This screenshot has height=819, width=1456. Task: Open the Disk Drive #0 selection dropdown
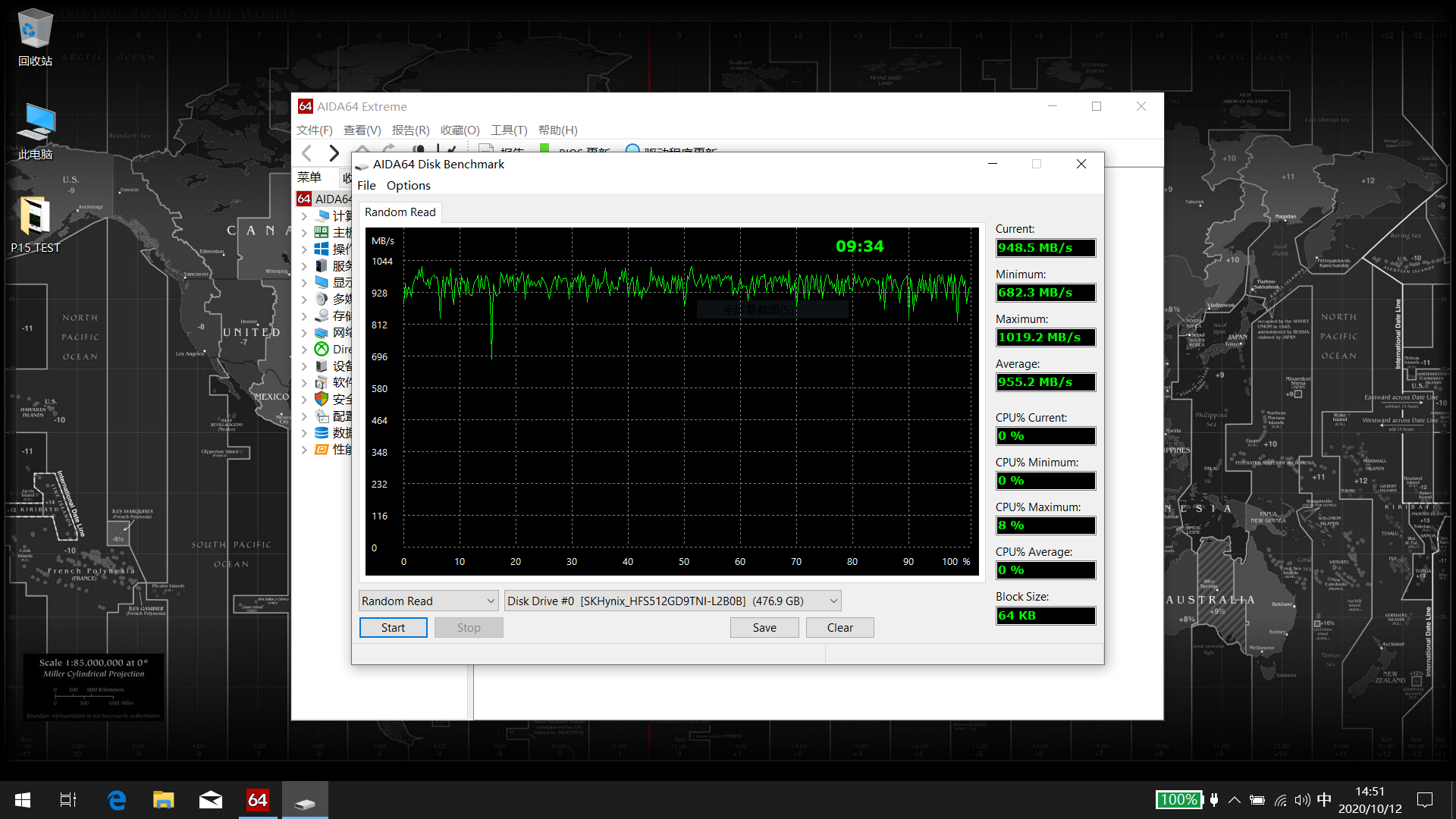(673, 601)
